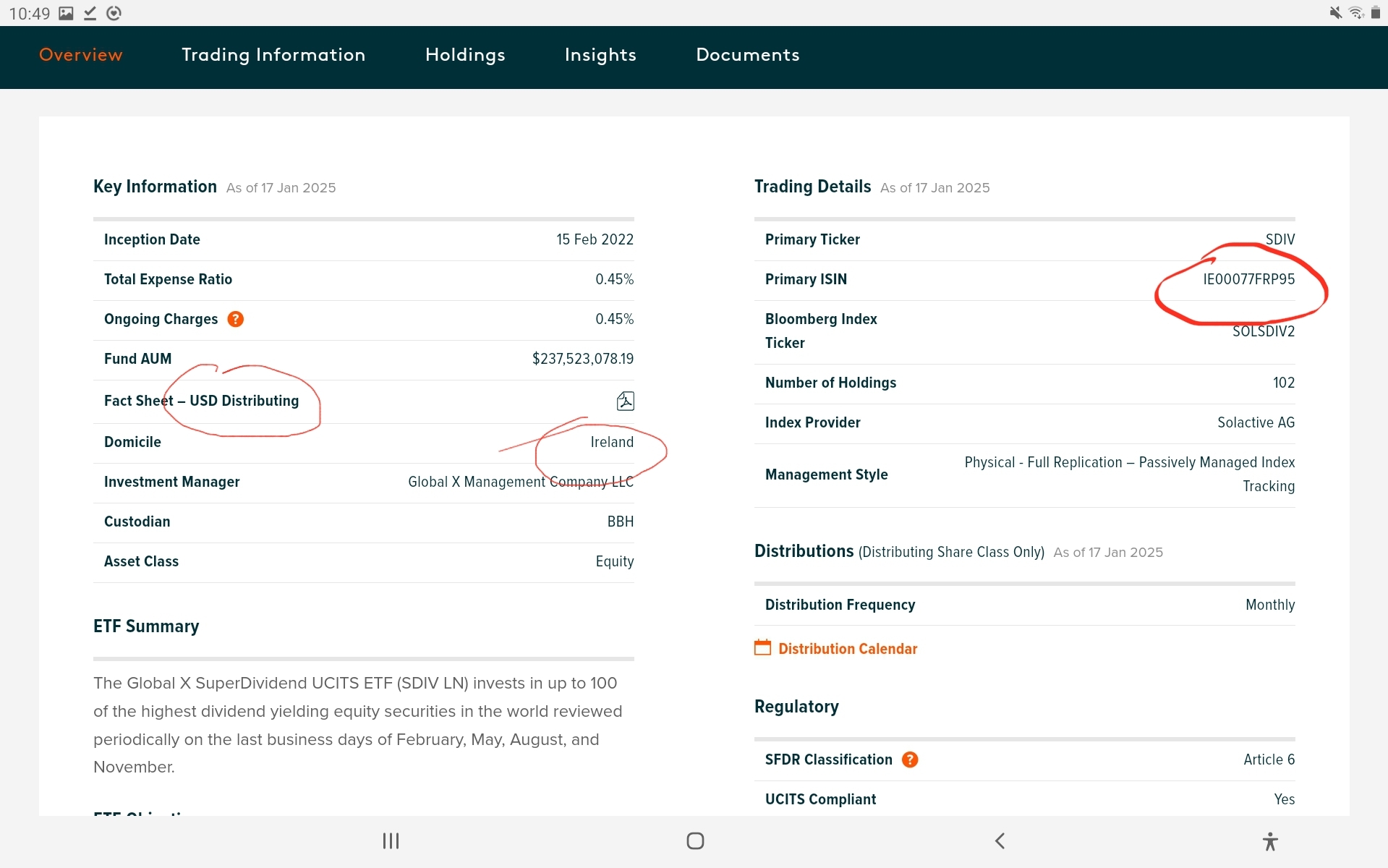Tap the accessibility figure icon
This screenshot has width=1388, height=868.
pos(1270,841)
